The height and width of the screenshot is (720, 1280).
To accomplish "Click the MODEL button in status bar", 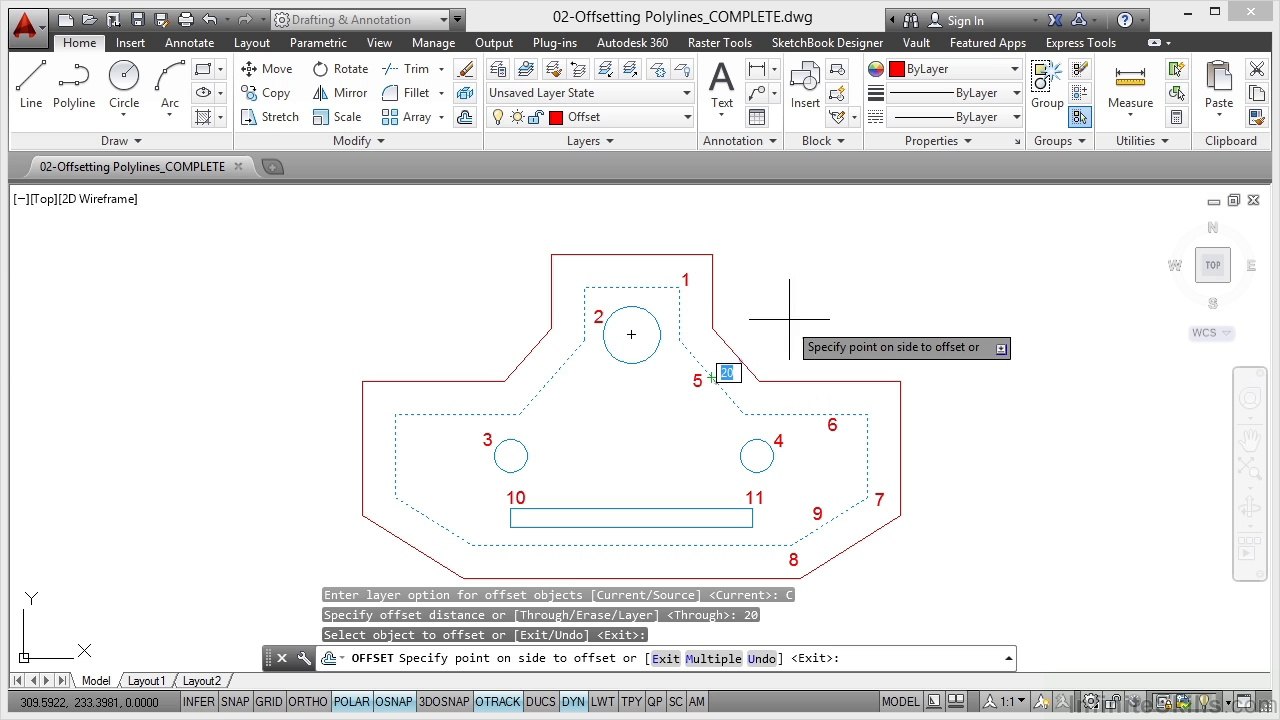I will [x=900, y=702].
